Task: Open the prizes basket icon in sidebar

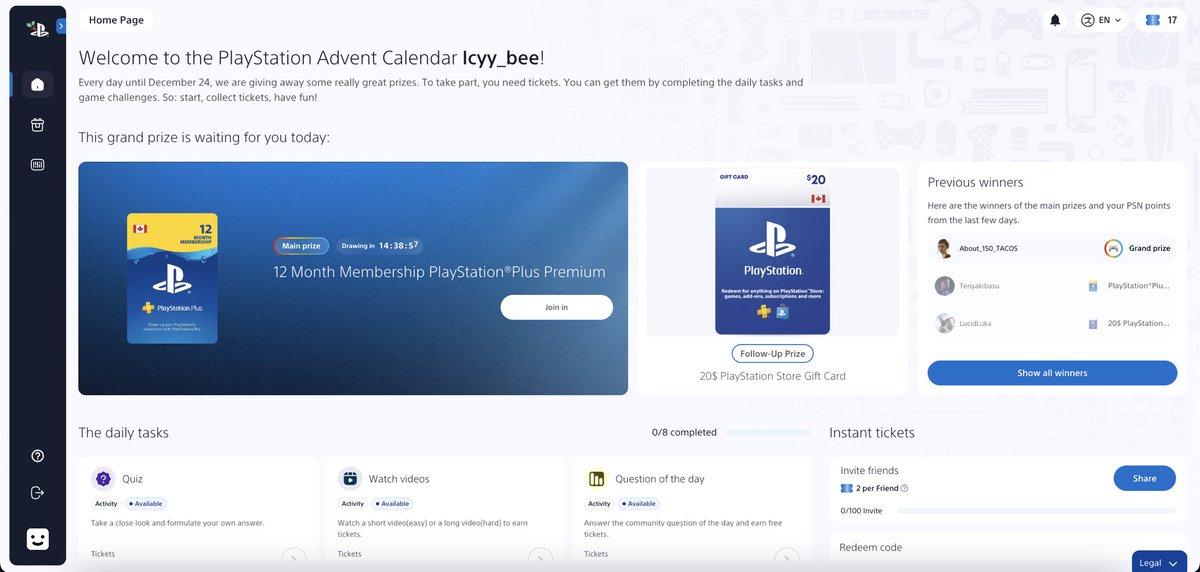Action: tap(37, 125)
